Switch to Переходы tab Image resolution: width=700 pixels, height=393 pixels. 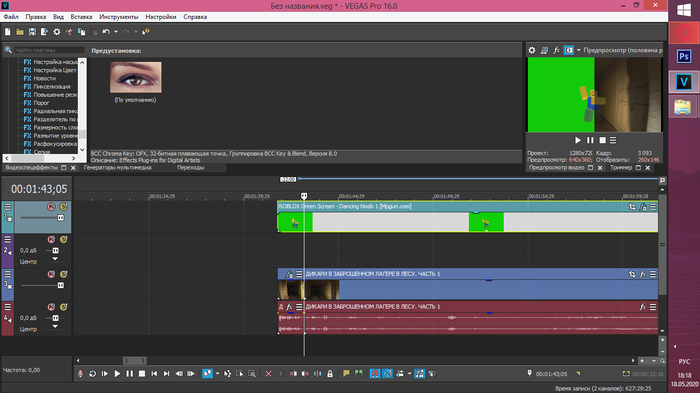pos(191,168)
